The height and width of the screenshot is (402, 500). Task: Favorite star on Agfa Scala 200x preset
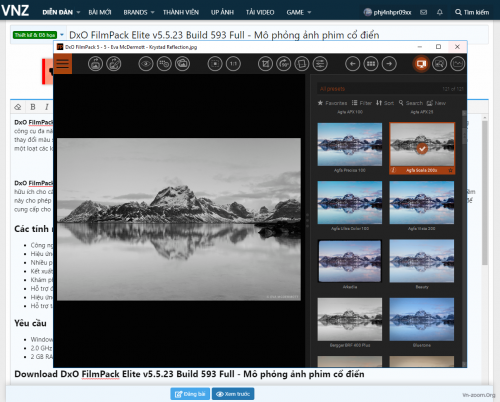point(450,170)
